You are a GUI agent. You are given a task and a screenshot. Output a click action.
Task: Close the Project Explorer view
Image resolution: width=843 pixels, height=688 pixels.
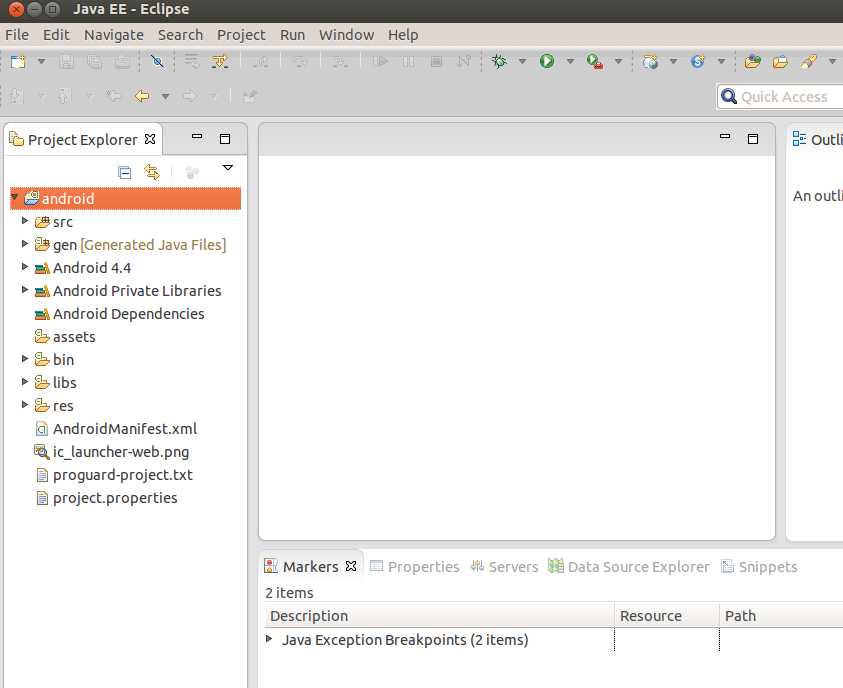(150, 139)
